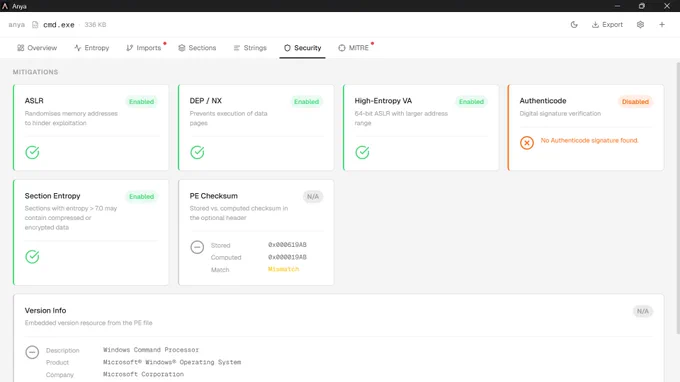Click Section Entropy check icon
The image size is (680, 382).
tap(32, 257)
